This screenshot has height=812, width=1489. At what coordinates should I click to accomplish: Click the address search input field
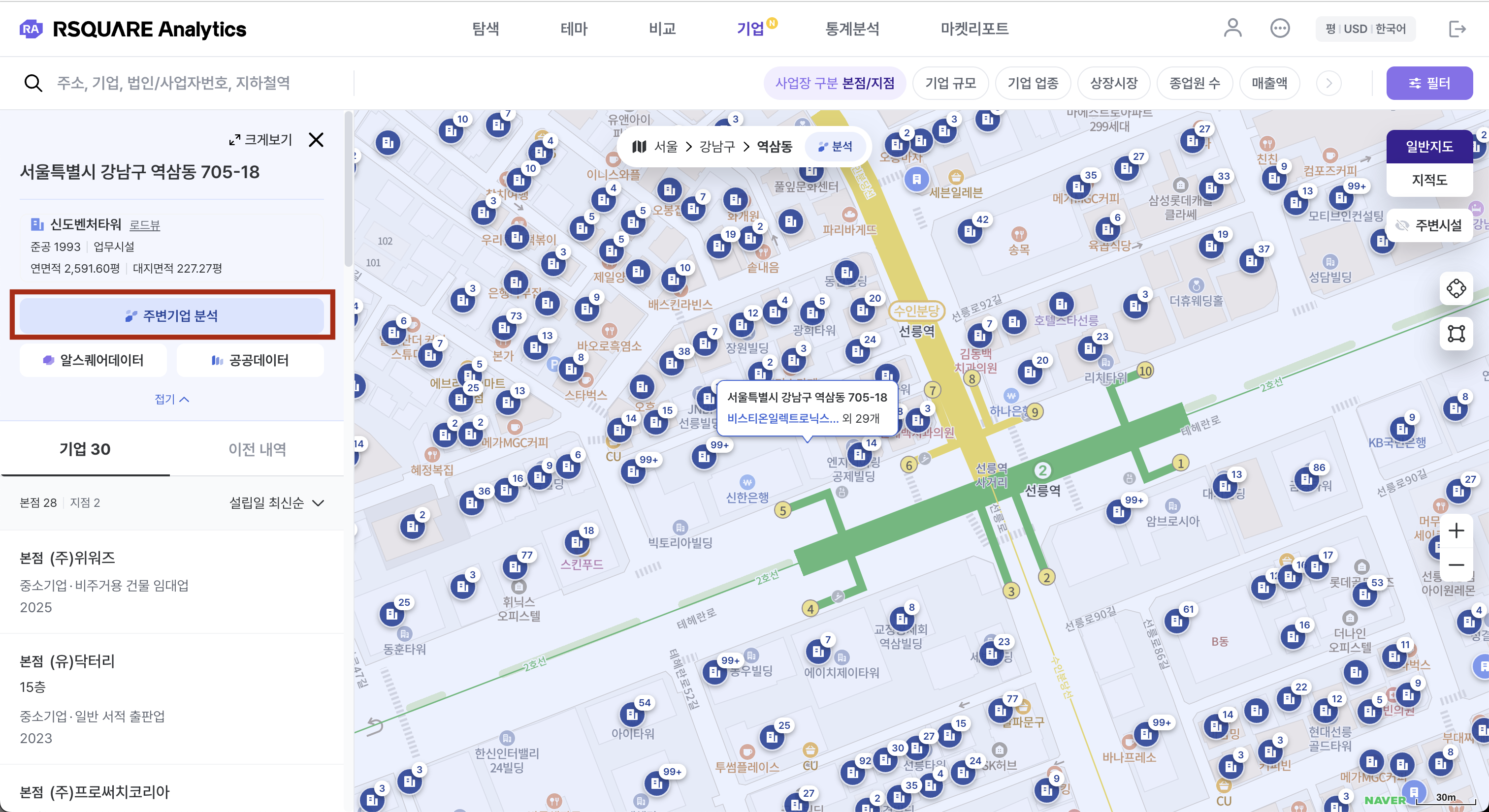tap(173, 83)
